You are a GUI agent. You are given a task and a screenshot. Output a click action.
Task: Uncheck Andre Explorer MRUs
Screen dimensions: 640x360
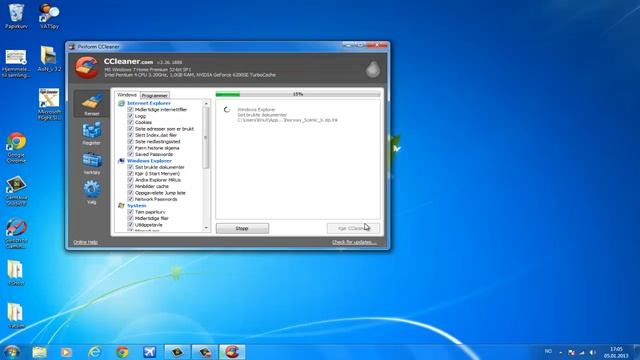(131, 180)
